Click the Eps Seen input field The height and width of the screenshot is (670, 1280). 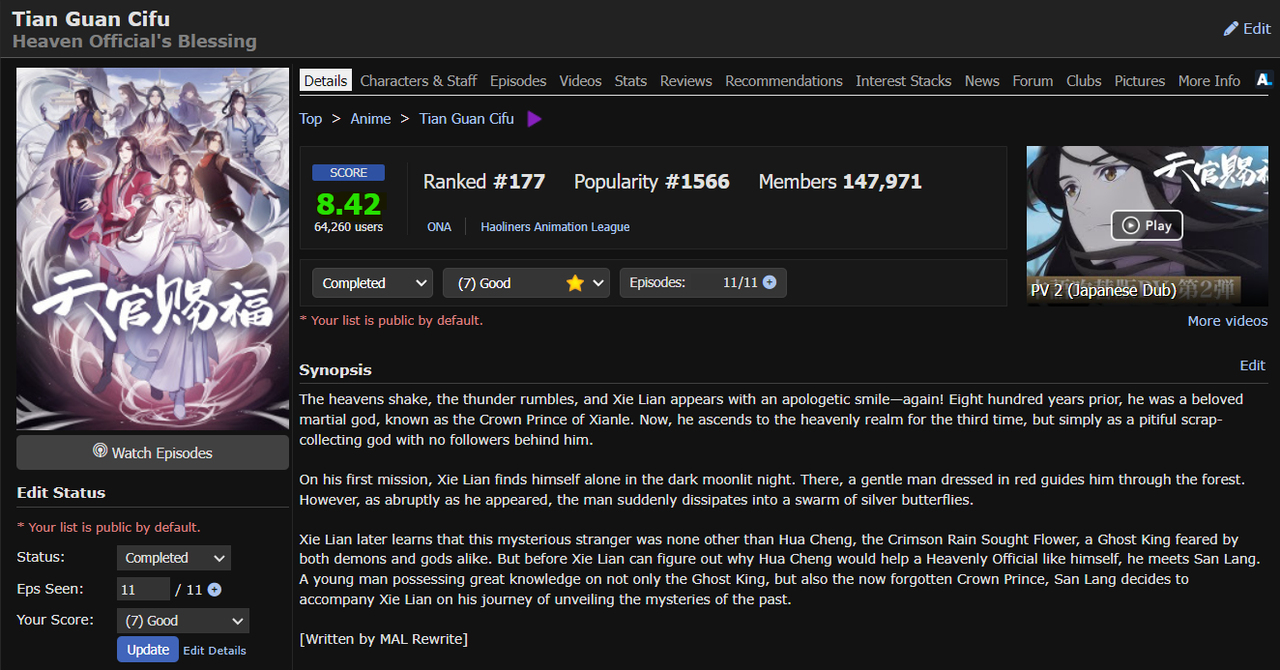pyautogui.click(x=143, y=590)
